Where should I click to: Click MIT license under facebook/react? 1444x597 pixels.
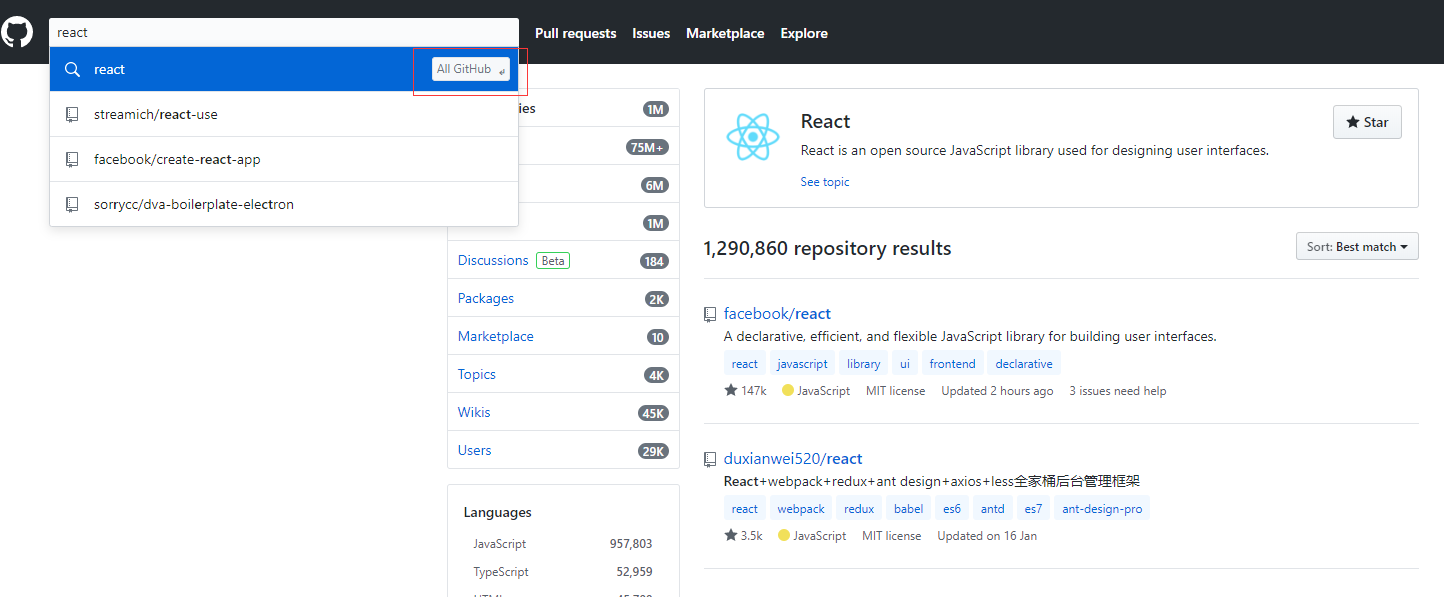[895, 391]
